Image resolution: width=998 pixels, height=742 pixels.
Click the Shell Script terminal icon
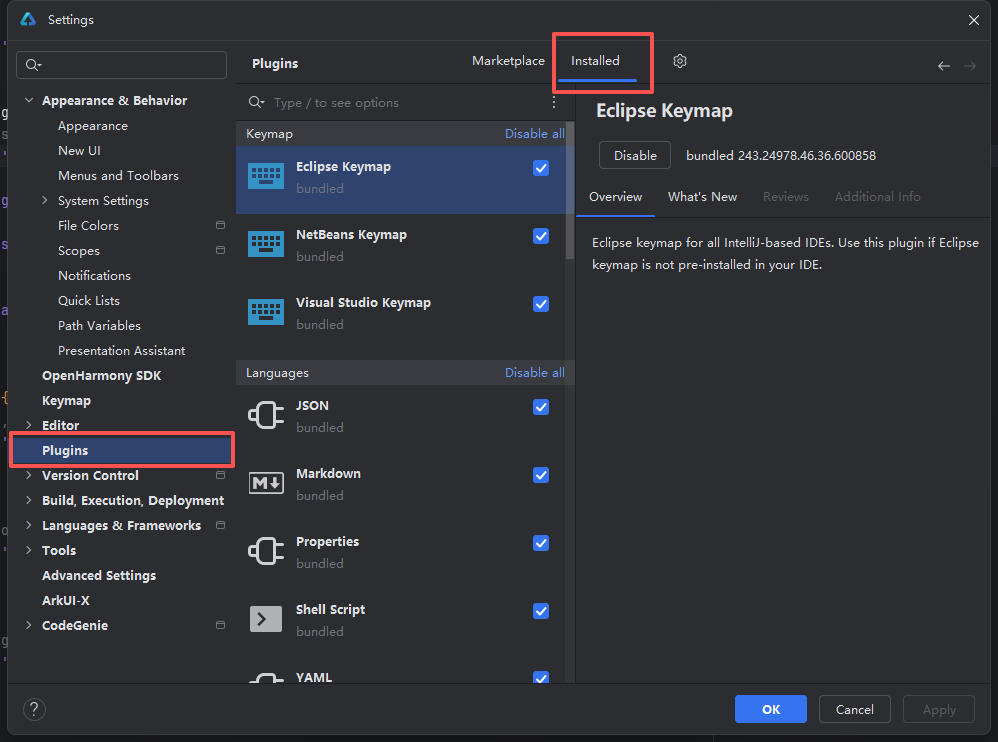265,619
